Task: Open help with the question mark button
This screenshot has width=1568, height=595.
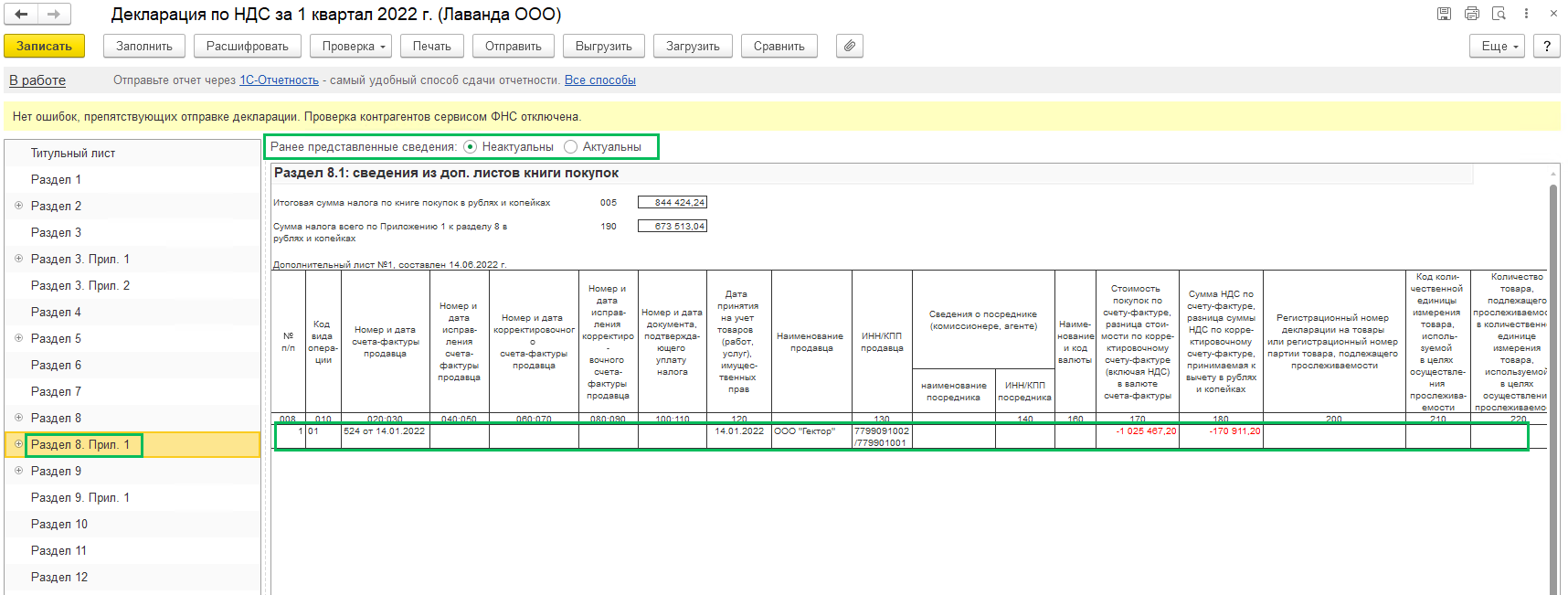Action: [x=1547, y=46]
